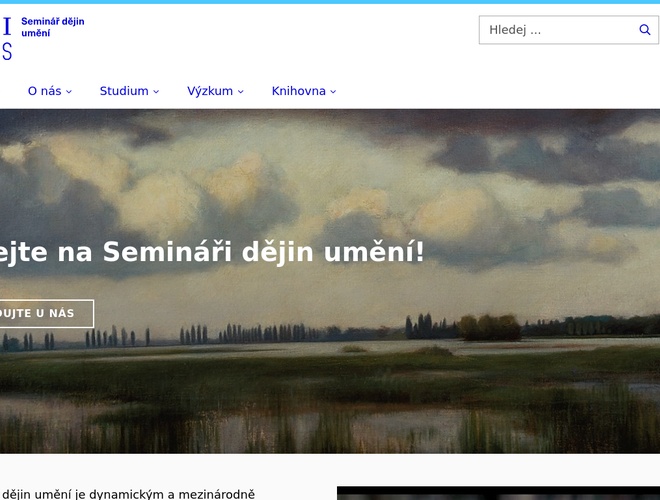
Task: Expand the Výzkum submenu chevron
Action: coord(241,92)
